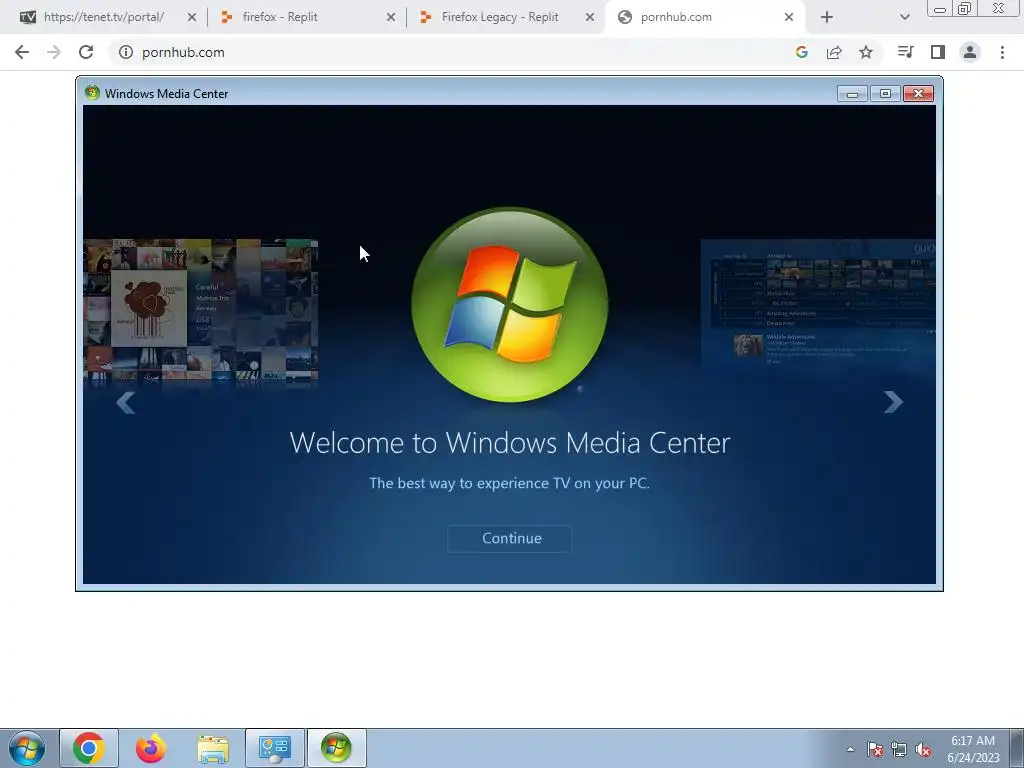Click the Continue button in Media Center
Image resolution: width=1024 pixels, height=768 pixels.
509,539
